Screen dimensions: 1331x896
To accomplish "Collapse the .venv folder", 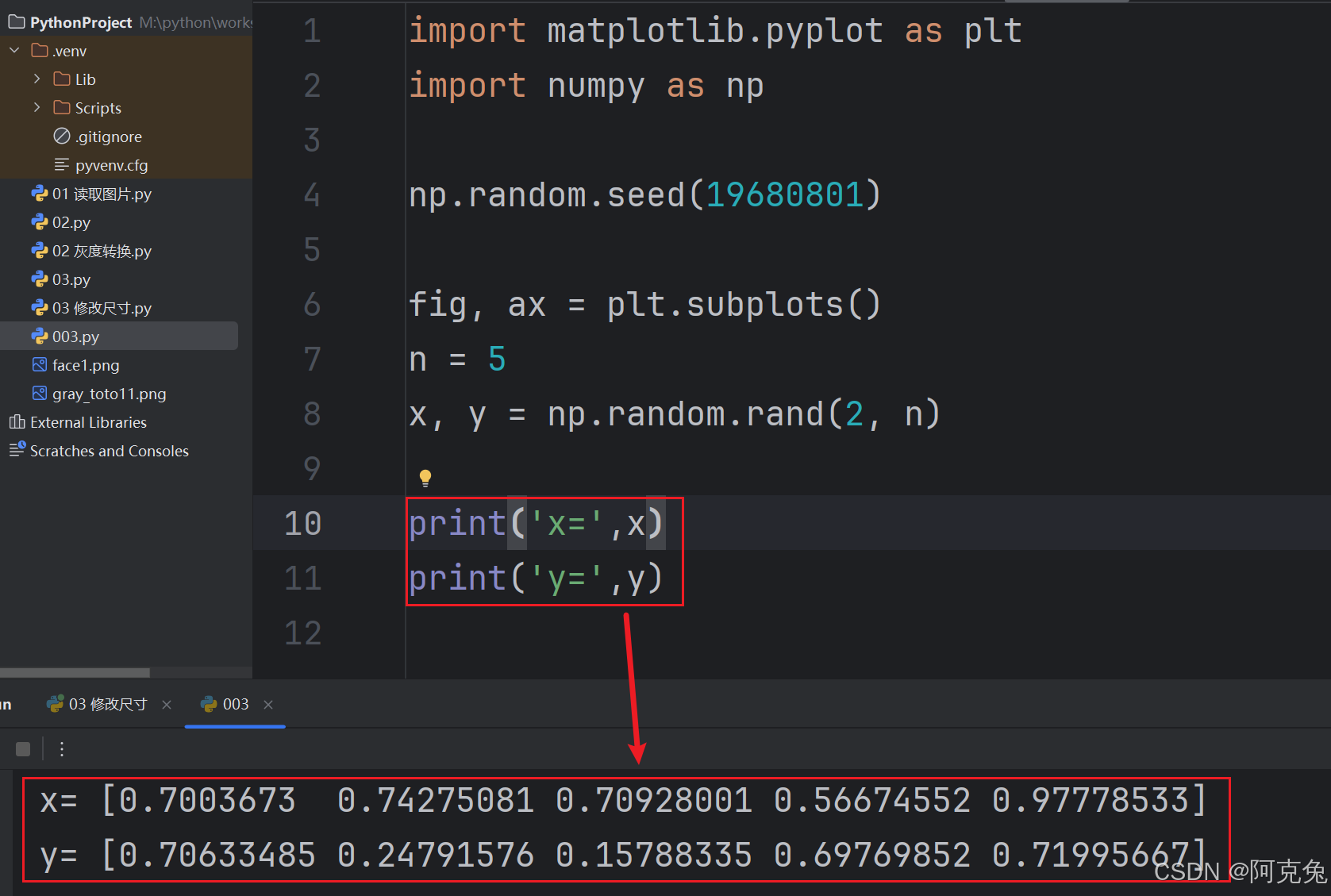I will pyautogui.click(x=13, y=49).
